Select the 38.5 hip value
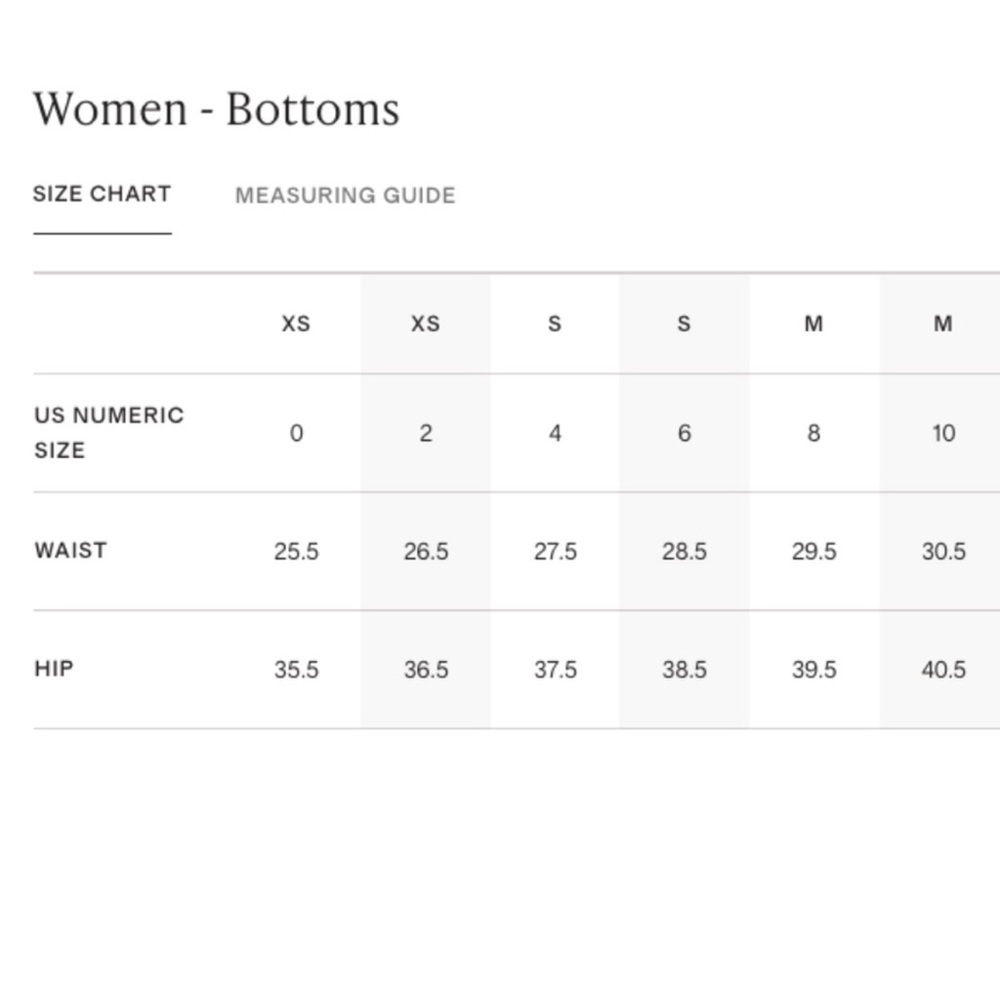1000x1000 pixels. click(684, 670)
